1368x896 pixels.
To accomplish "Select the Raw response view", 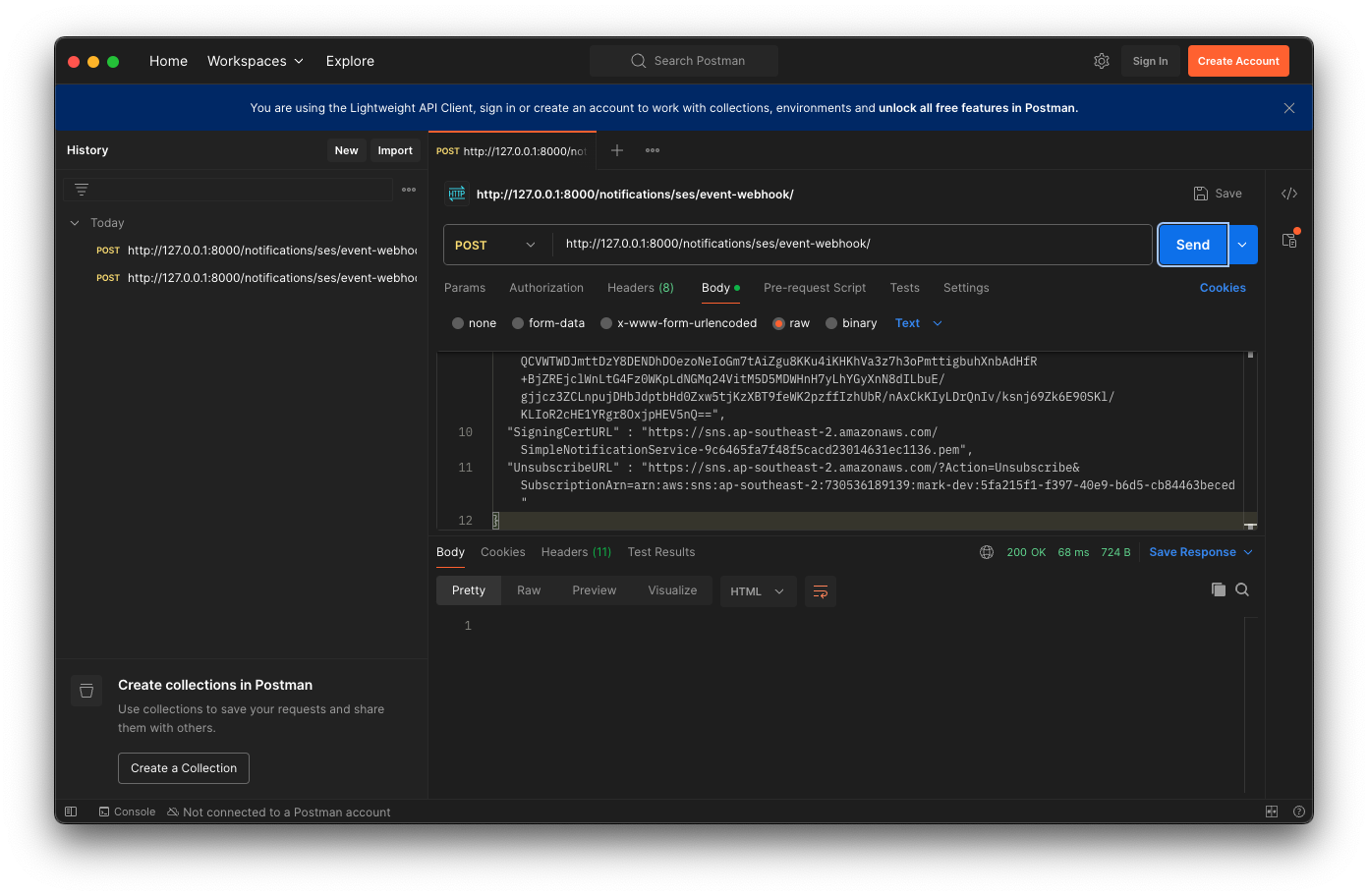I will (x=529, y=590).
